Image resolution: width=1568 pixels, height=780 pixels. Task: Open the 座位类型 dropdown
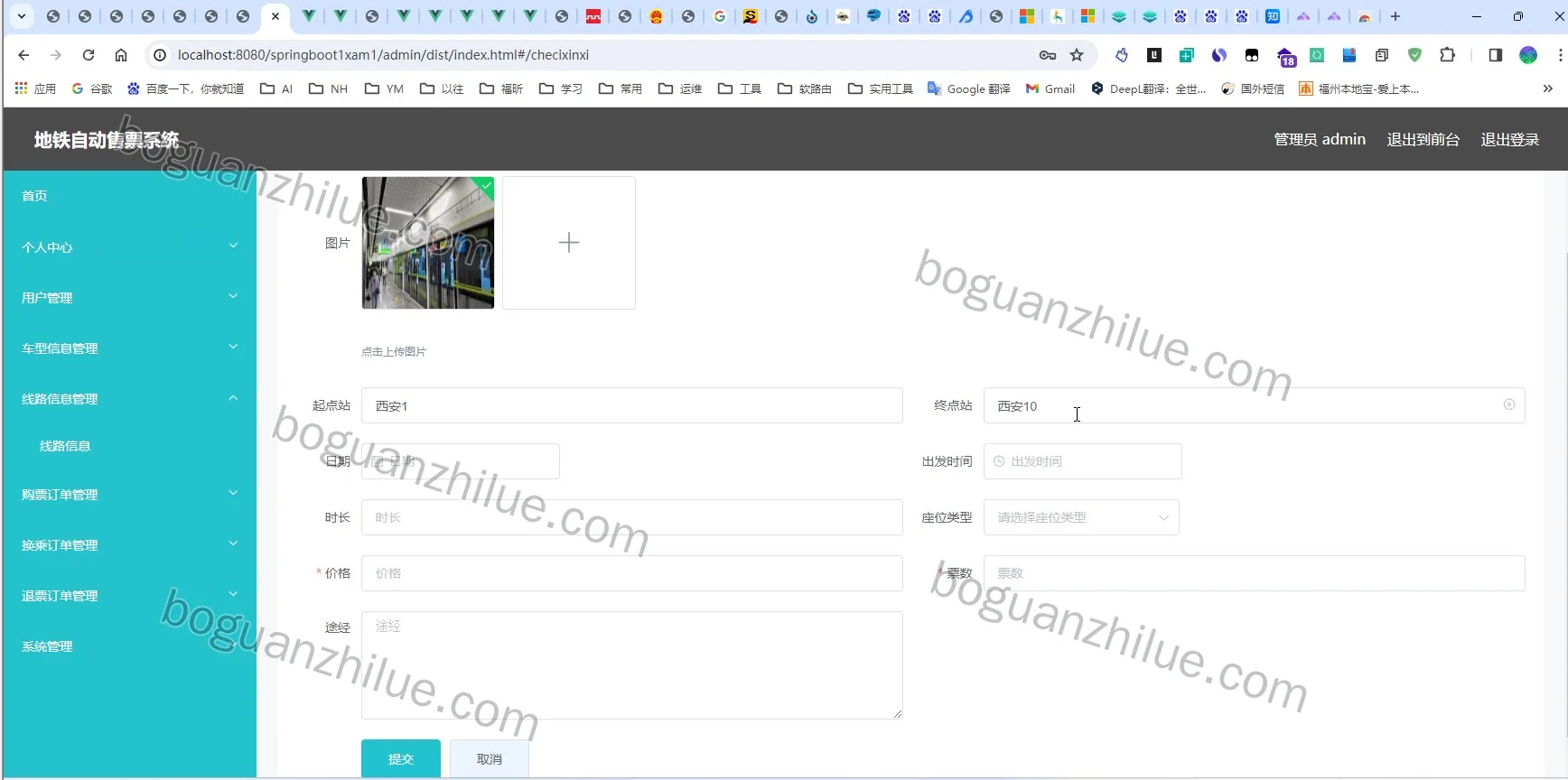1081,517
